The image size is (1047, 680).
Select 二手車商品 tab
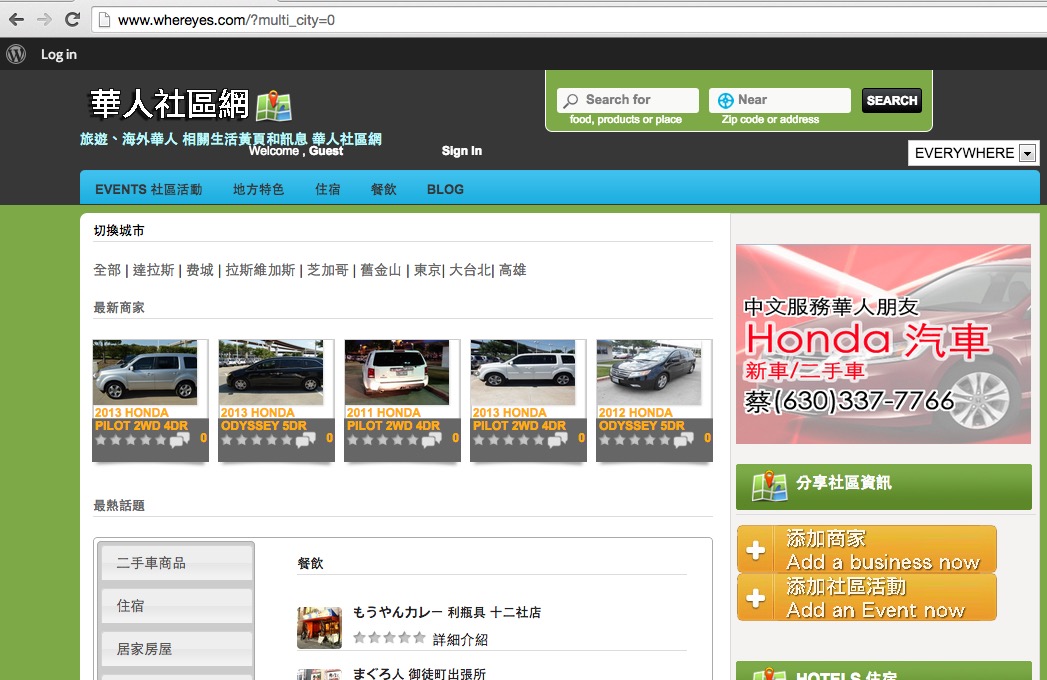[x=177, y=562]
